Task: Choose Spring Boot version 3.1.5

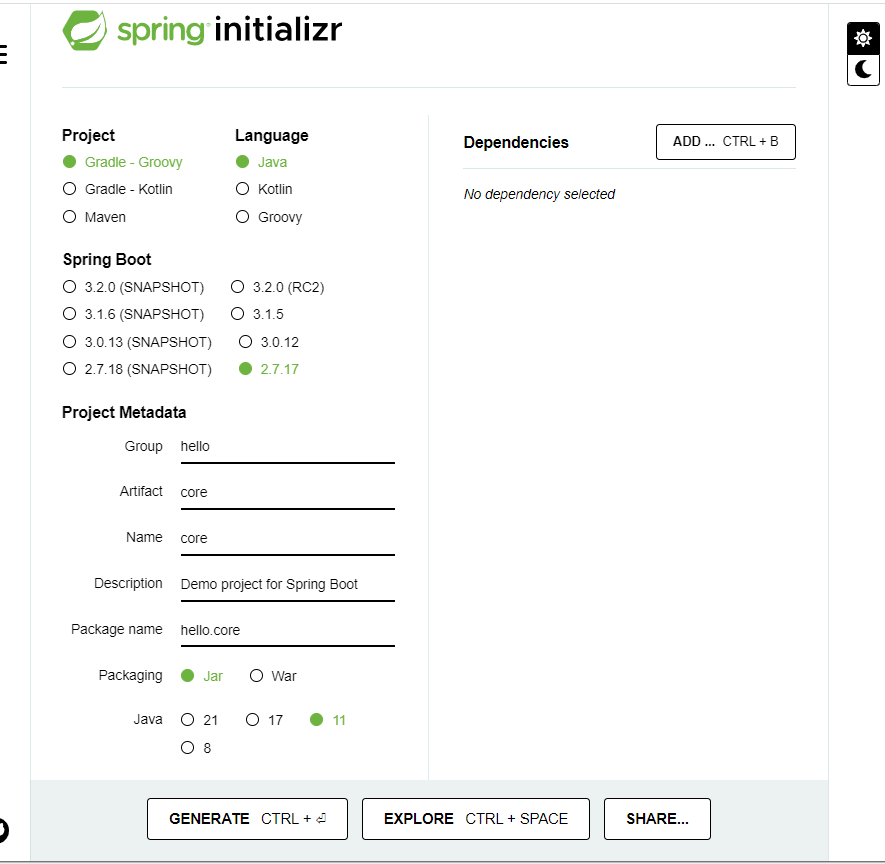Action: pyautogui.click(x=257, y=314)
